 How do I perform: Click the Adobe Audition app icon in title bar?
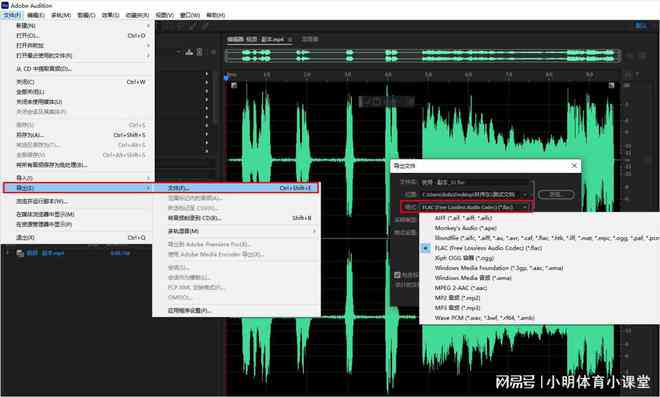5,5
